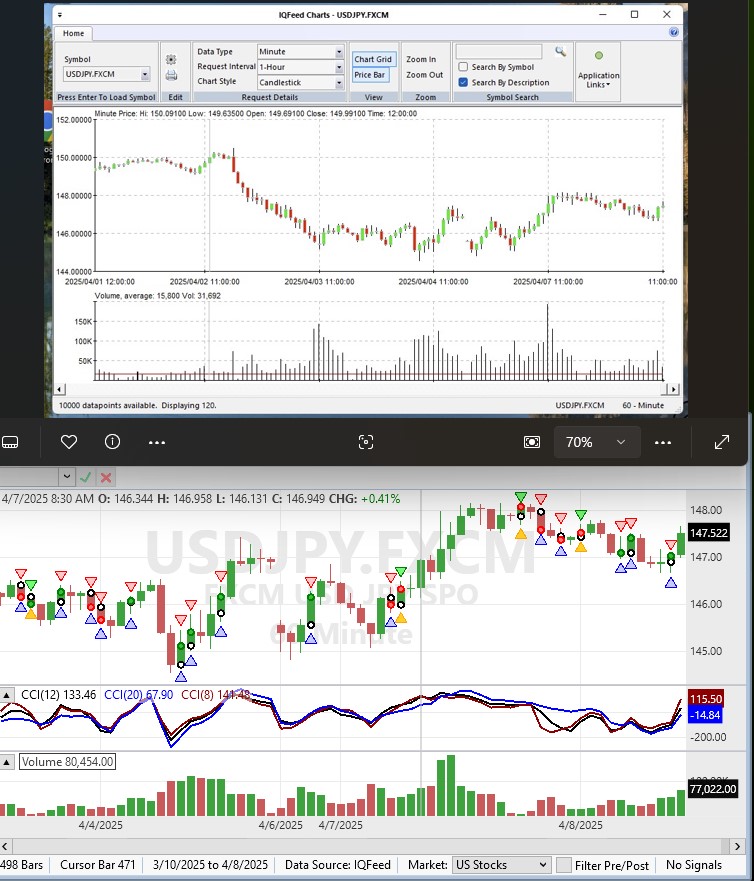The width and height of the screenshot is (754, 881).
Task: Click the No Signals status entry
Action: 694,865
